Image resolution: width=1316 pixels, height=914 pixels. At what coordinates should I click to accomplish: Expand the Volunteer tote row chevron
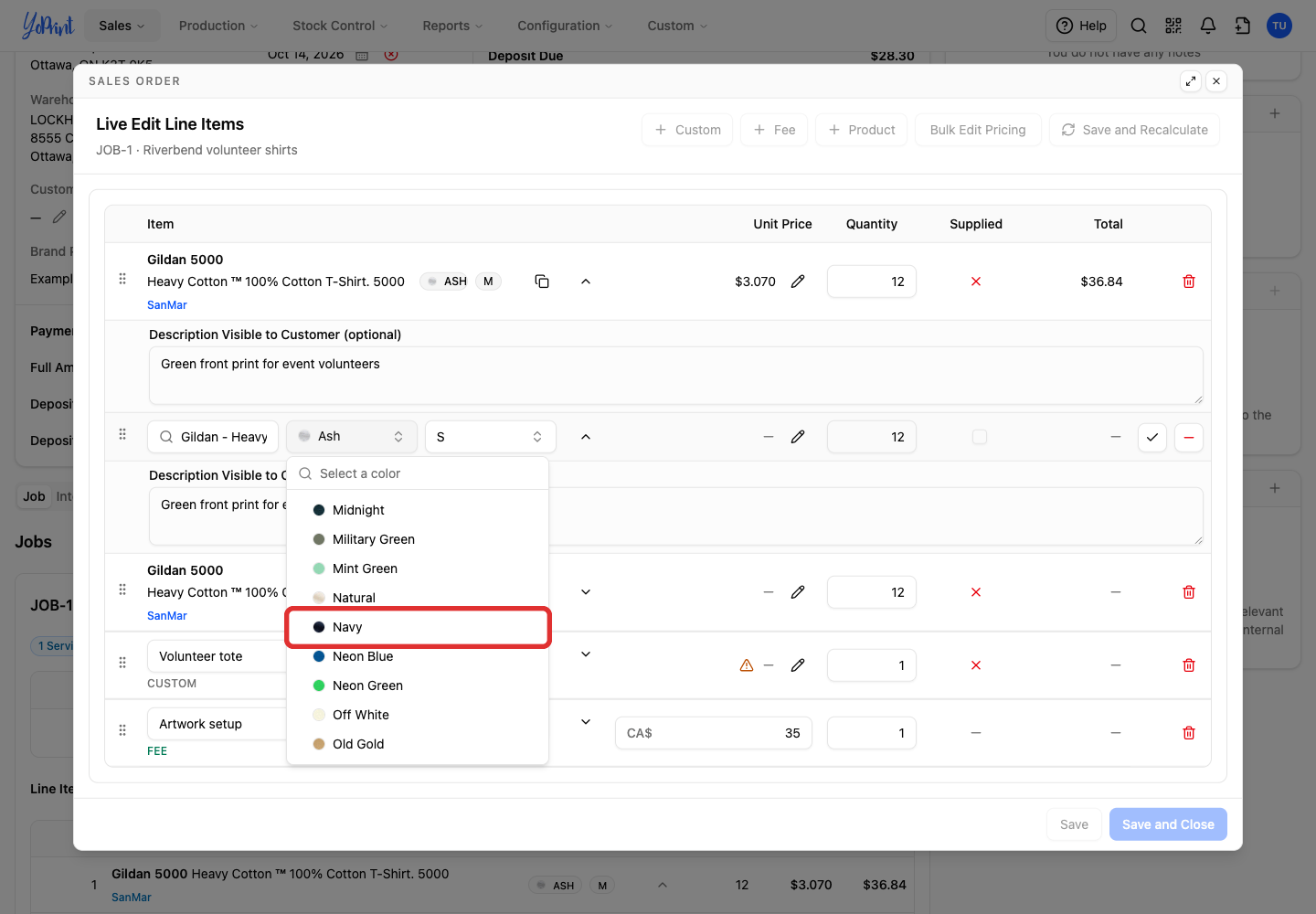(586, 654)
